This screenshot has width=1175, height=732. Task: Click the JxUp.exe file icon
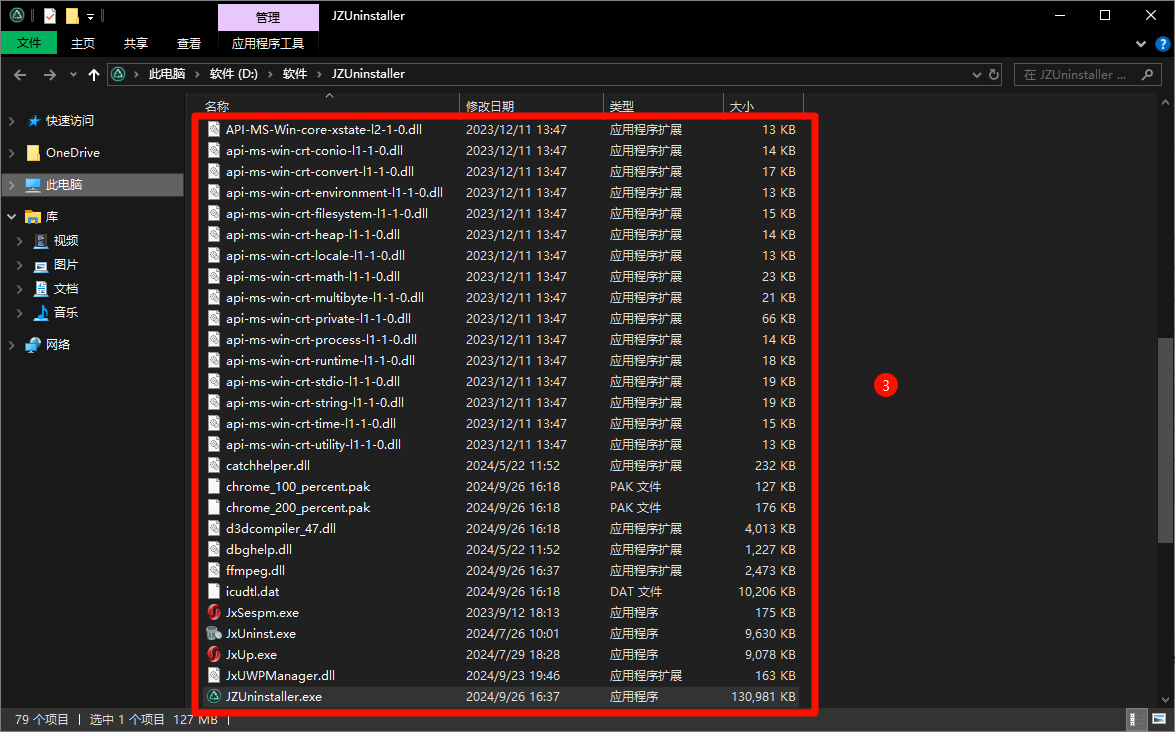(x=214, y=654)
